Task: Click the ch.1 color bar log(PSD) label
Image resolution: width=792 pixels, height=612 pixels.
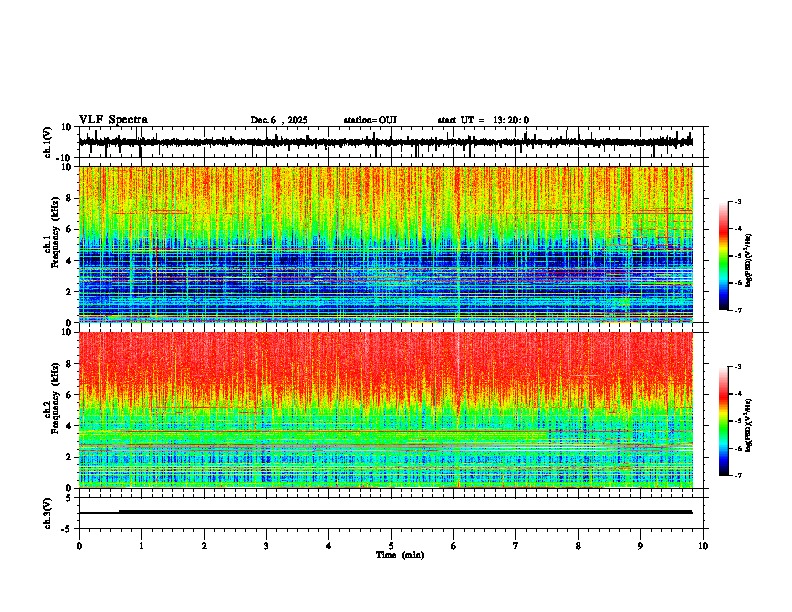Action: point(749,261)
